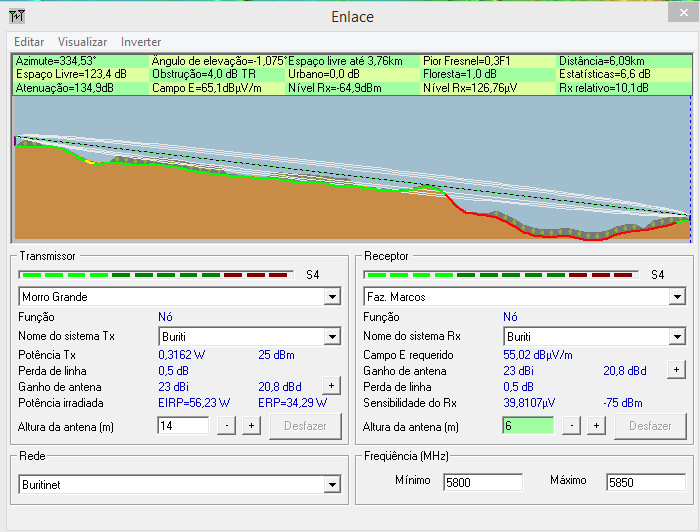
Task: Expand the Buritinet network dropdown
Action: (332, 485)
